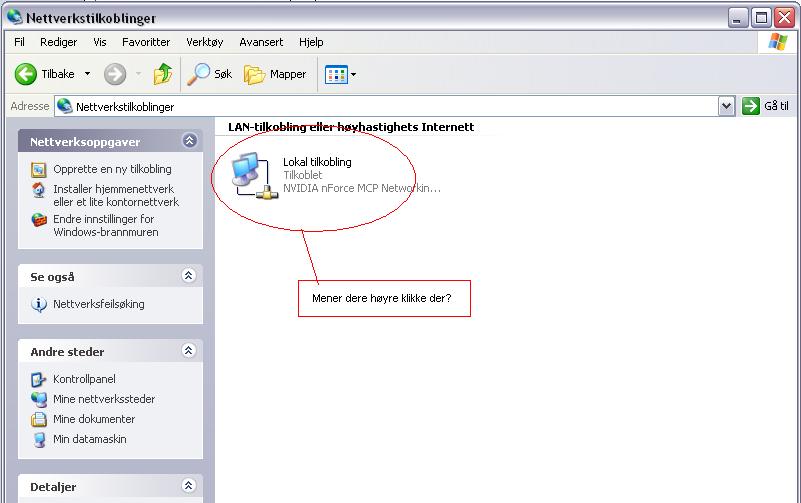Click the Min datamaskin computer icon
The image size is (801, 503).
point(39,439)
